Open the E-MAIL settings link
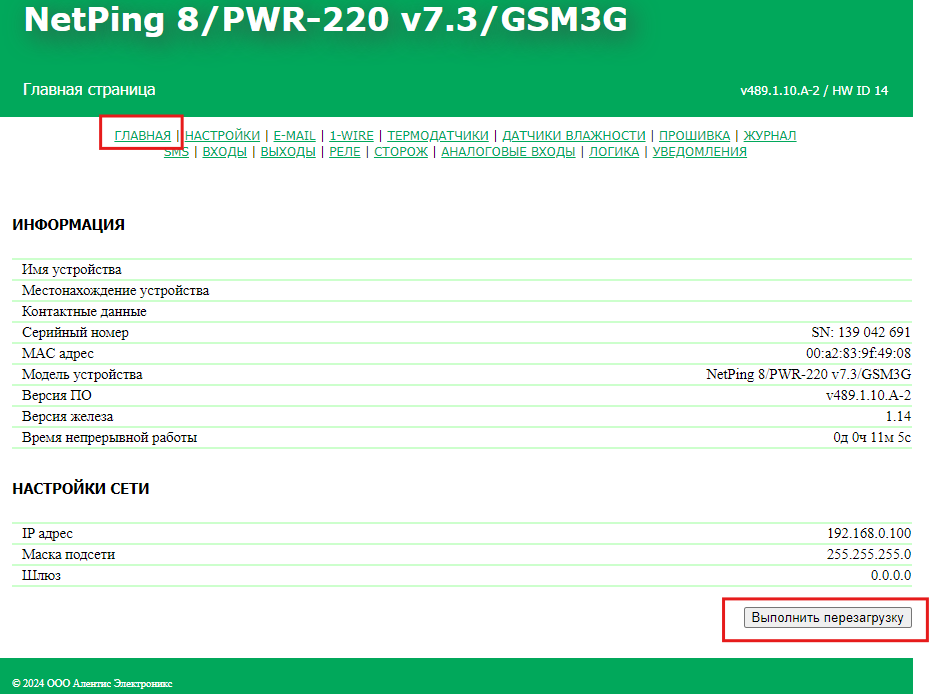 [294, 135]
